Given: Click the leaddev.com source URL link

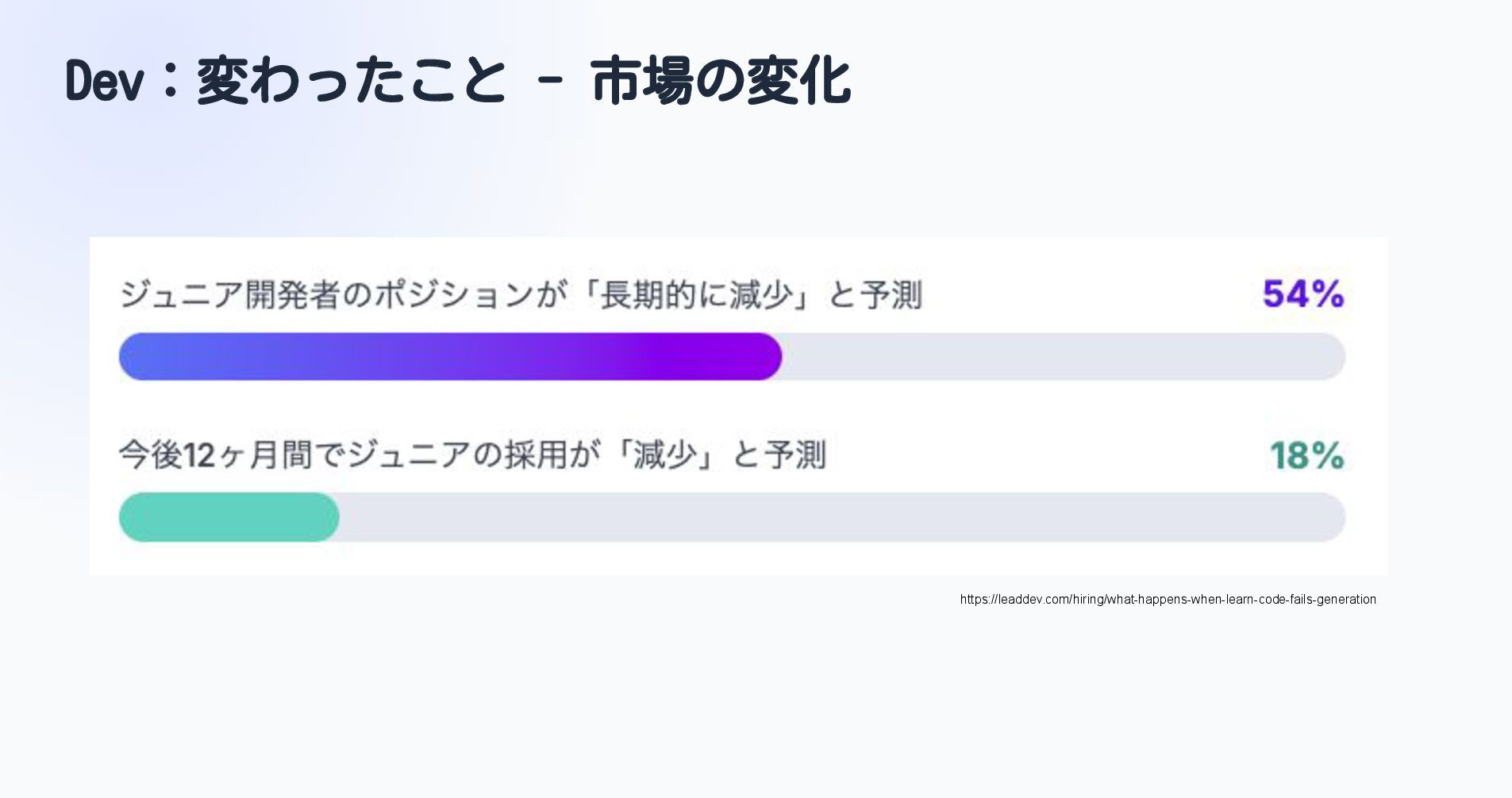Looking at the screenshot, I should [1168, 600].
